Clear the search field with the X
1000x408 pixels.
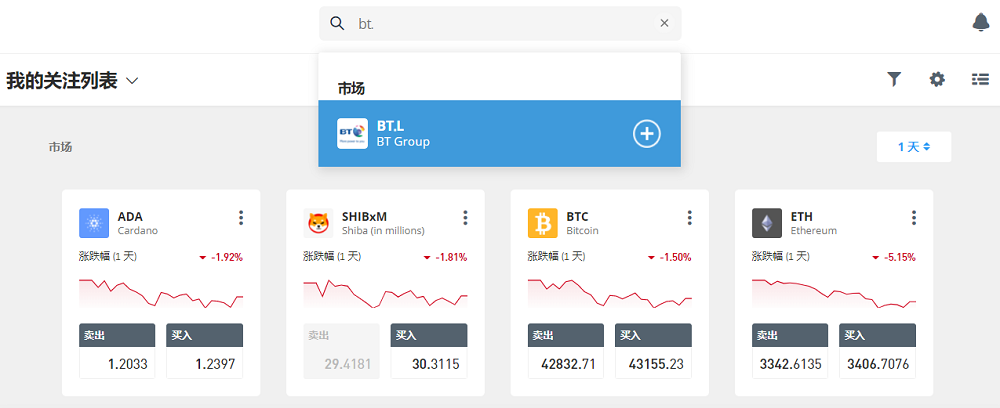click(664, 23)
